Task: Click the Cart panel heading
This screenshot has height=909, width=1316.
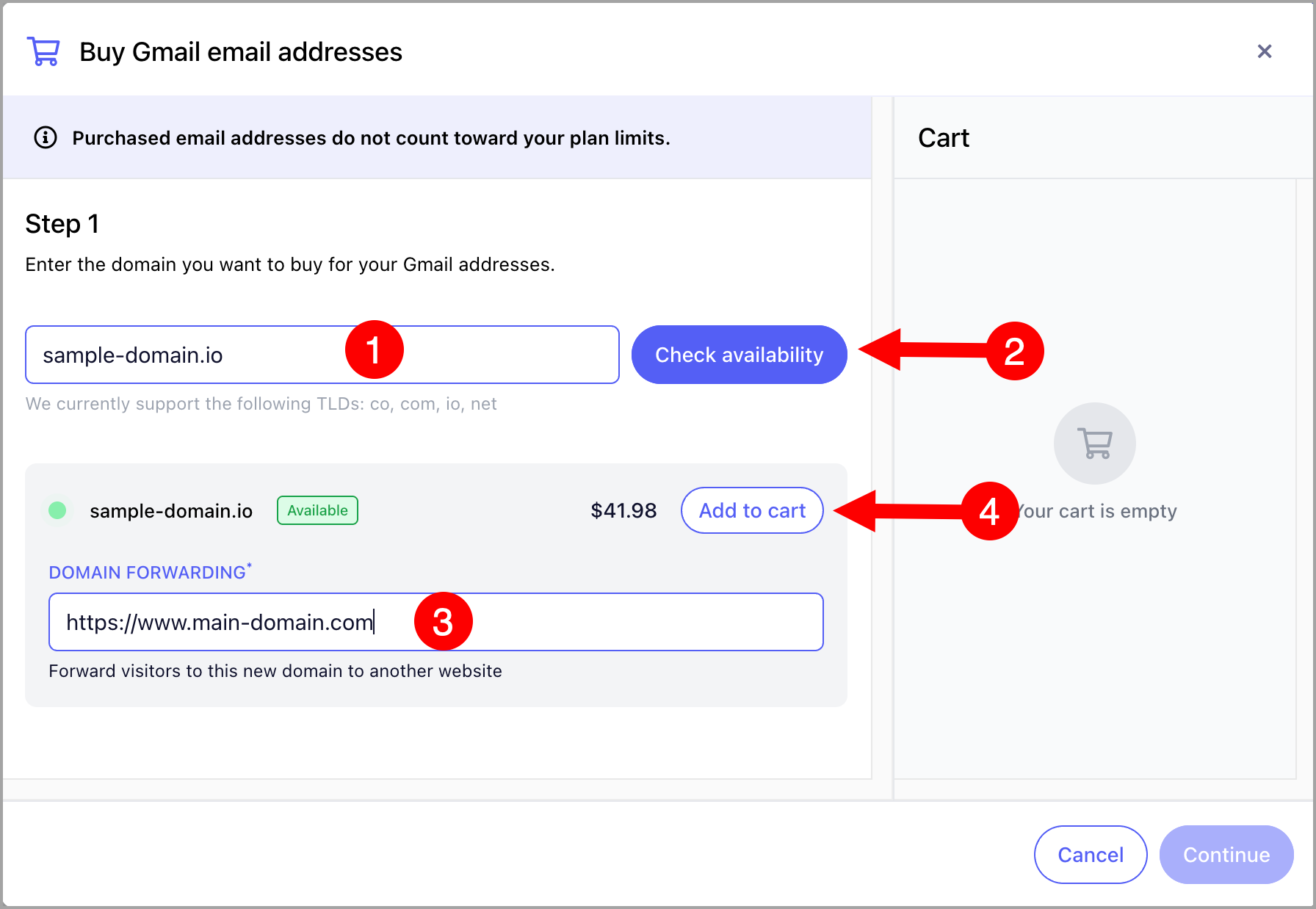Action: click(x=944, y=138)
